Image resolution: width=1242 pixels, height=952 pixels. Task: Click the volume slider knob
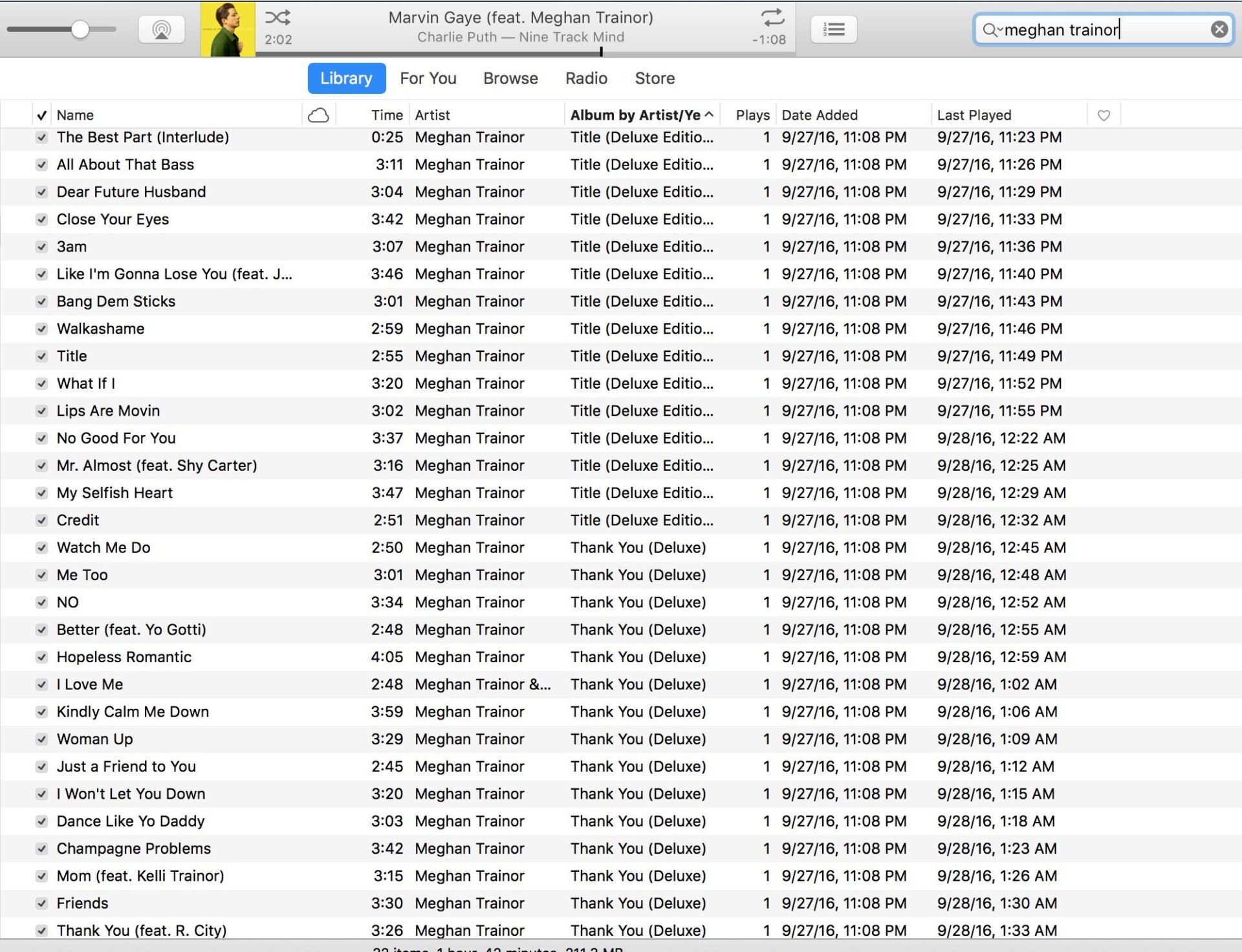point(80,29)
